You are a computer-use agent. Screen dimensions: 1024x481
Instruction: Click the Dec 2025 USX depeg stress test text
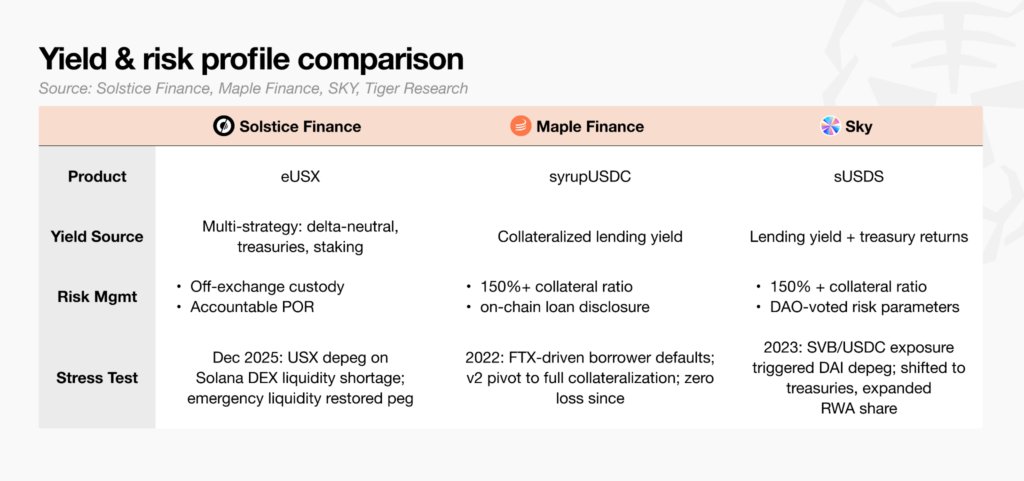[300, 378]
